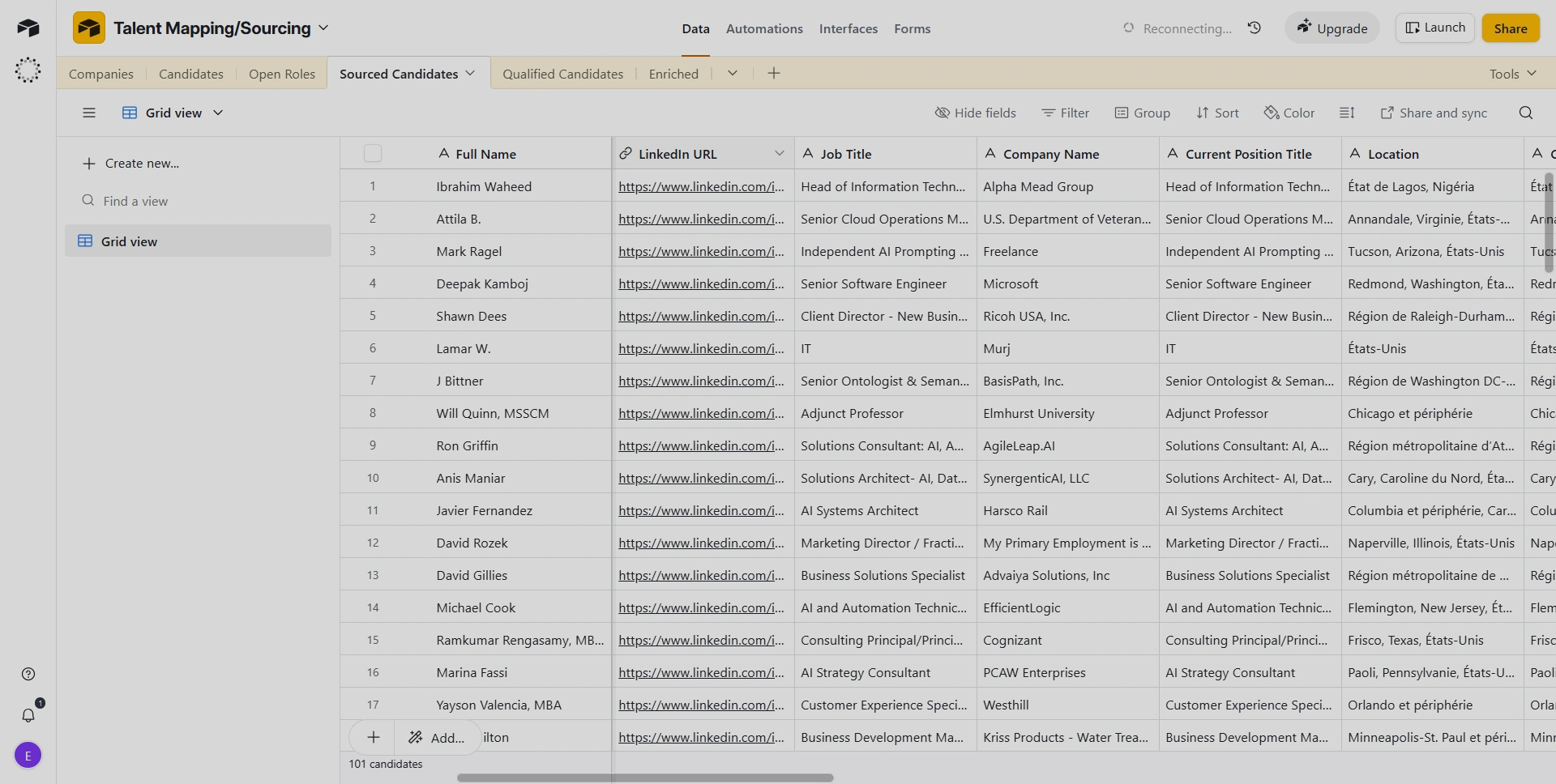Open the user account avatar

point(28,756)
